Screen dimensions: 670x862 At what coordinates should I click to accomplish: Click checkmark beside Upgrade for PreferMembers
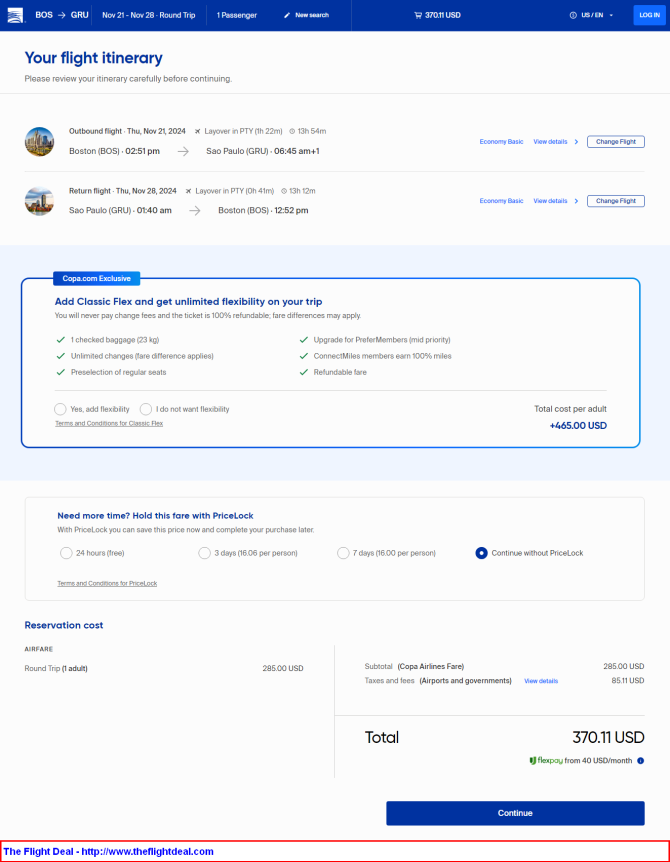point(303,340)
